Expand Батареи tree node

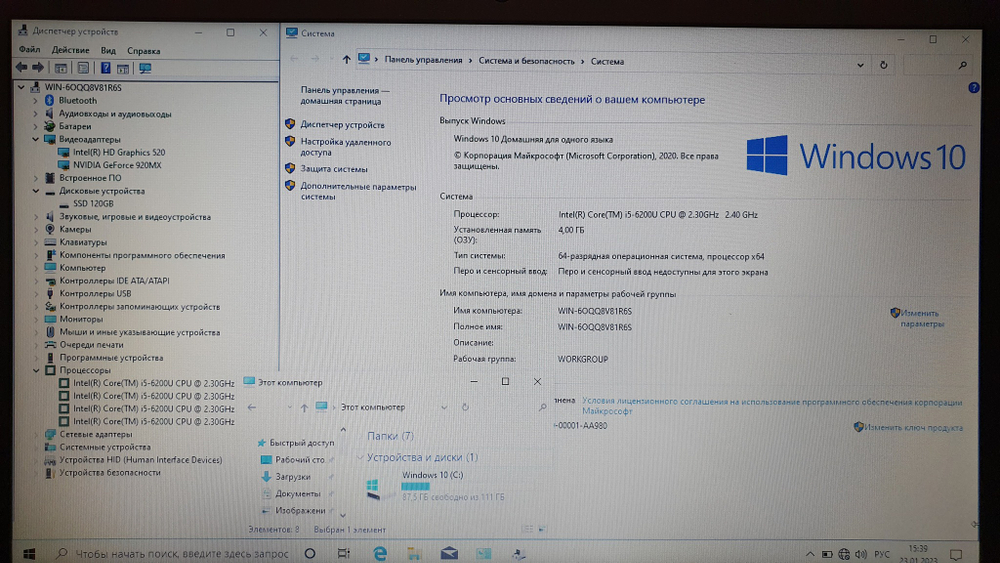point(36,126)
